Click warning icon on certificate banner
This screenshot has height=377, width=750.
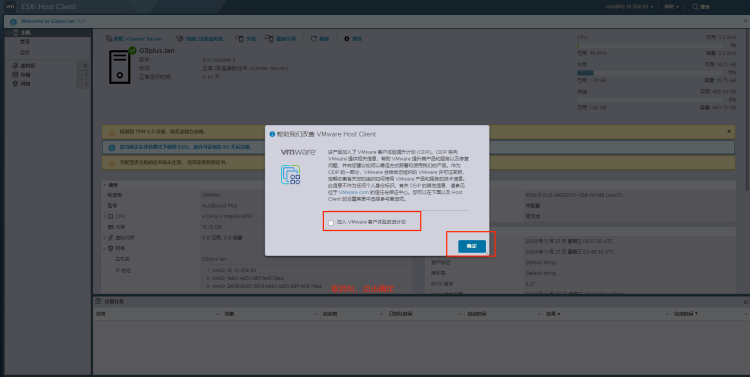111,163
